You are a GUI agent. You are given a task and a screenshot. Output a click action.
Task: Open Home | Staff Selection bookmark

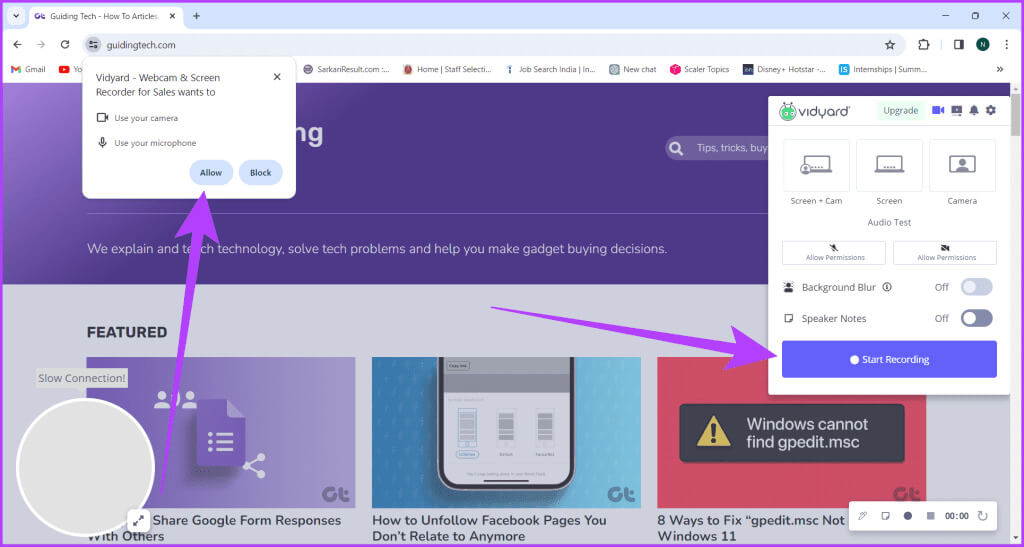point(447,69)
